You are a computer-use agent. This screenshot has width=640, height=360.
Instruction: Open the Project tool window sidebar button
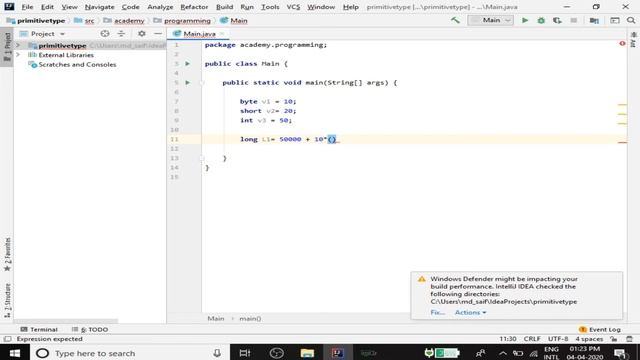7,47
